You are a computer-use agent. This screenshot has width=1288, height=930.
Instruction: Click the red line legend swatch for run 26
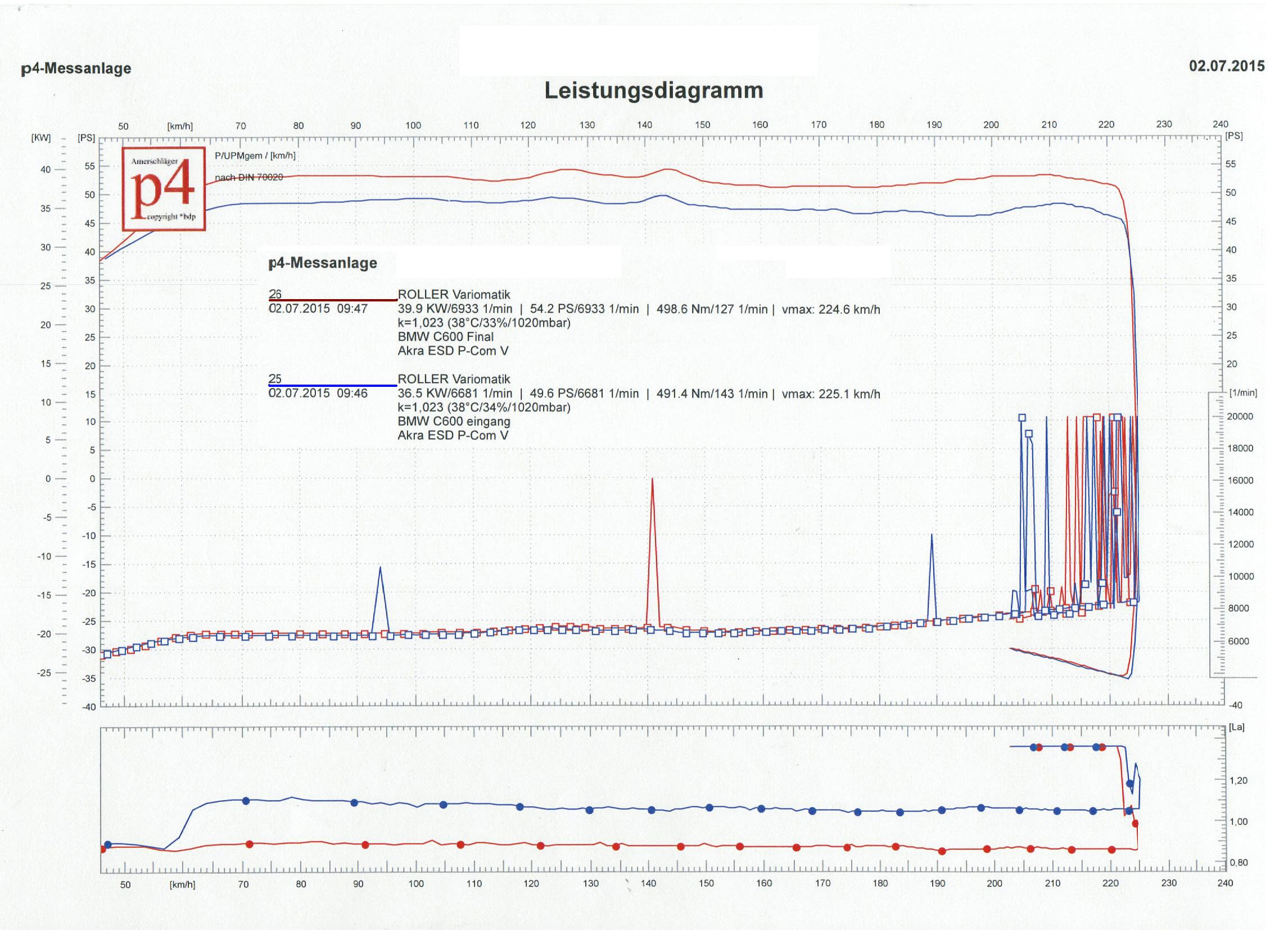332,299
